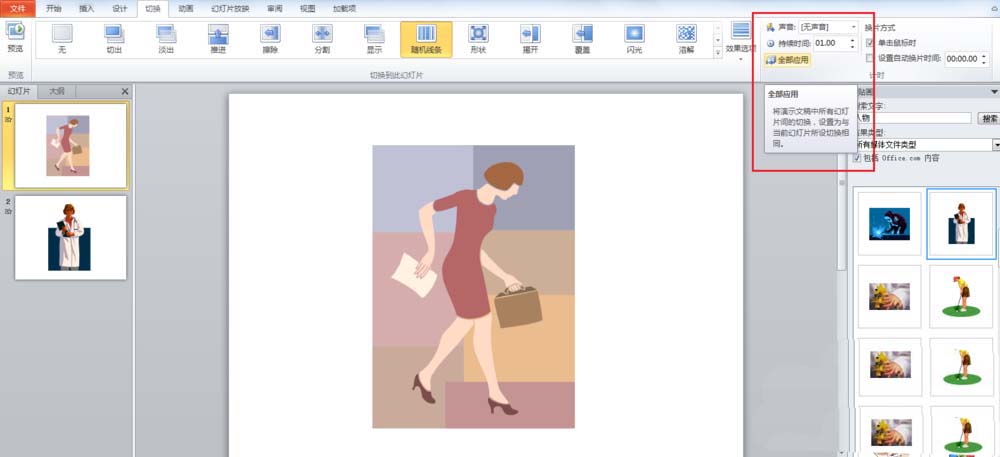Apply the 推进 (Push) transition

click(218, 39)
